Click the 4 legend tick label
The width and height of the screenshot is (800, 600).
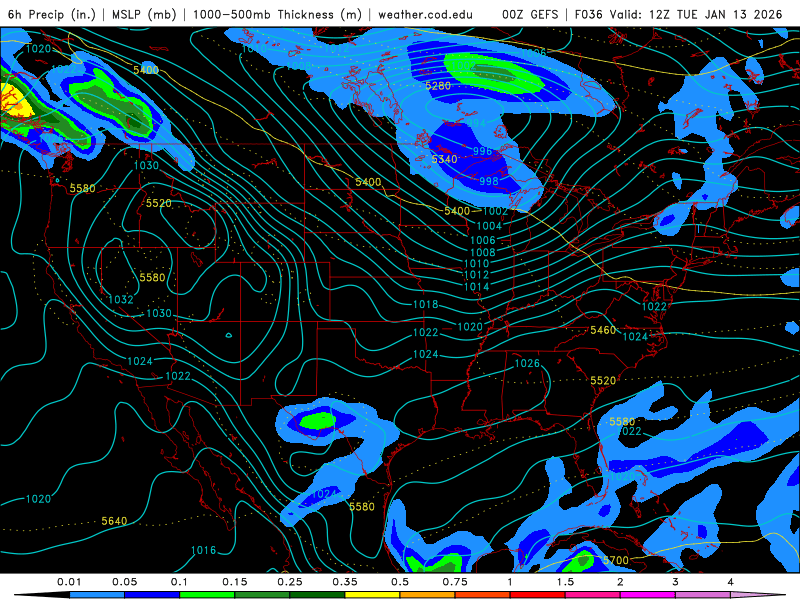pyautogui.click(x=731, y=582)
